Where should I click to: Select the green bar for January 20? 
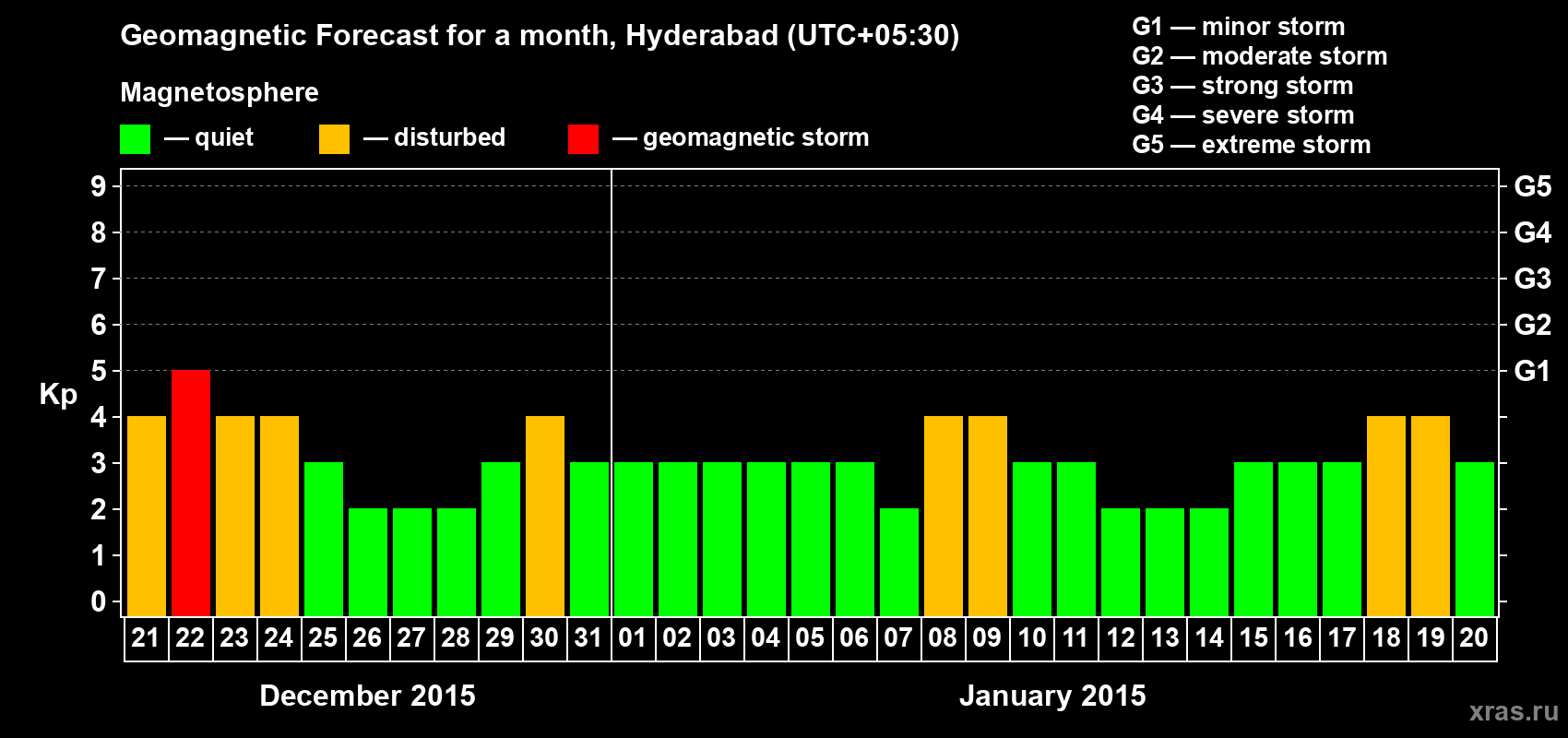click(x=1475, y=540)
